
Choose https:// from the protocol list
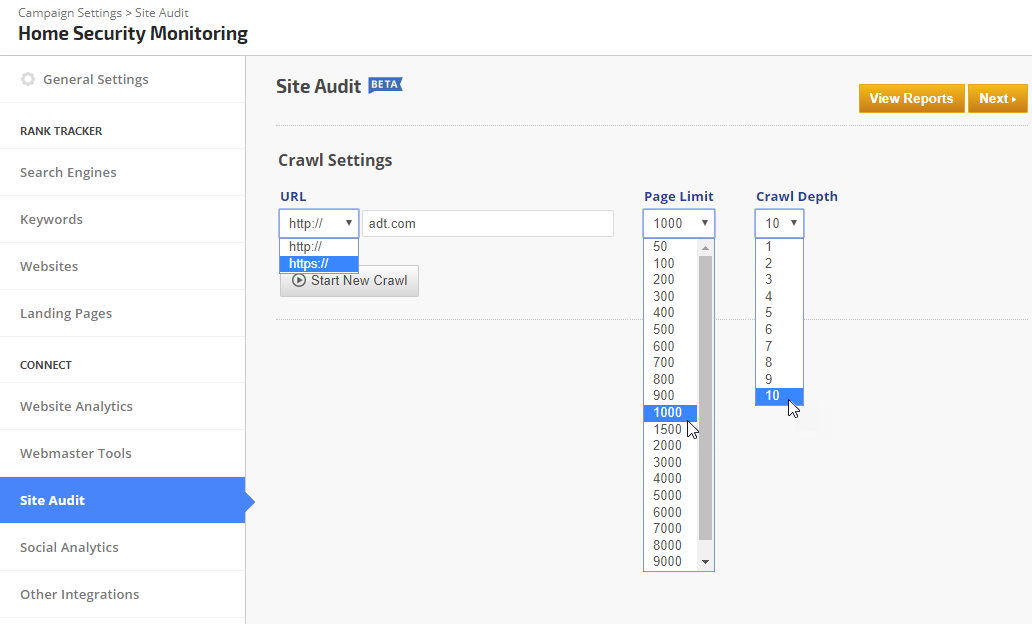(318, 264)
